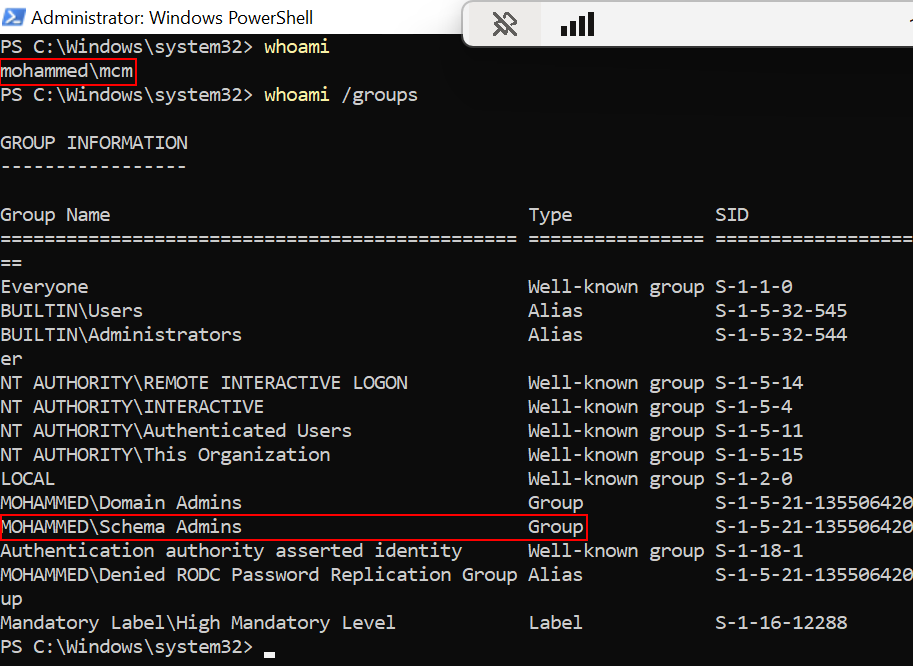Screen dimensions: 913x666
Task: Click the highlighted MOHAMMED\Schema Admins row
Action: pos(292,527)
